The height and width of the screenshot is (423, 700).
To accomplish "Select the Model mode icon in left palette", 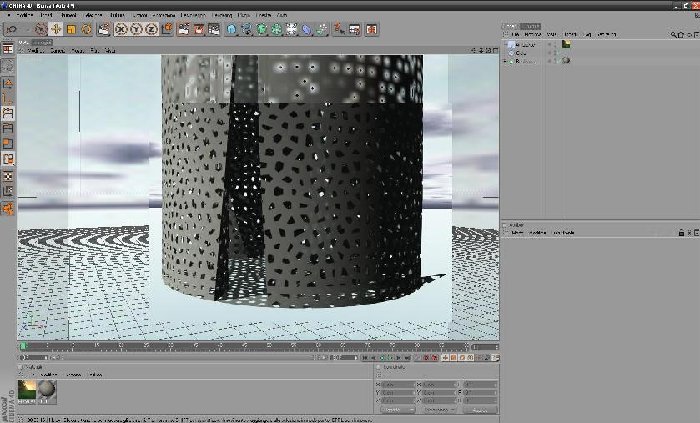I will [8, 83].
